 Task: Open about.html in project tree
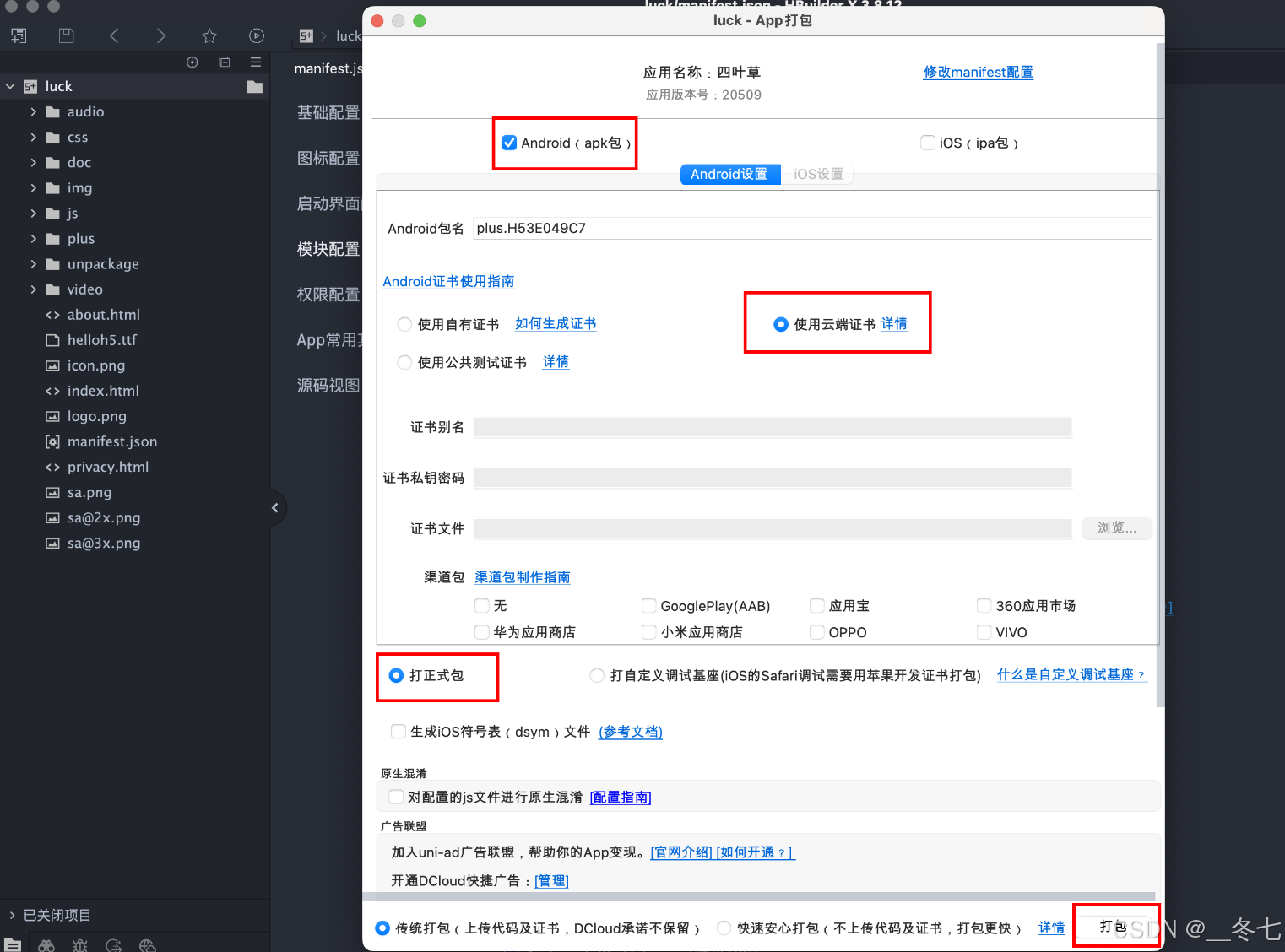(103, 315)
